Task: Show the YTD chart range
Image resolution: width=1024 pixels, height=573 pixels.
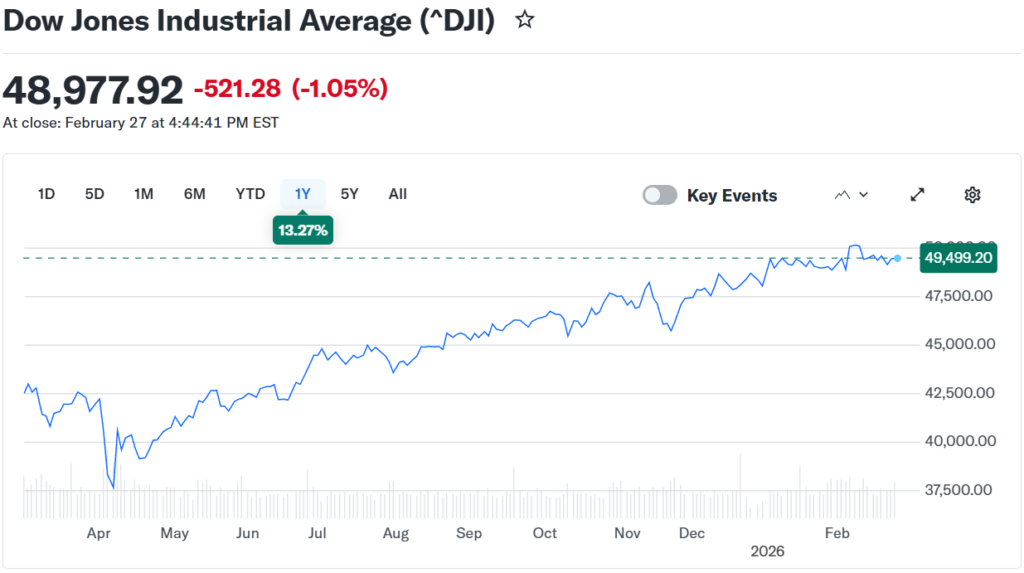Action: [x=250, y=194]
